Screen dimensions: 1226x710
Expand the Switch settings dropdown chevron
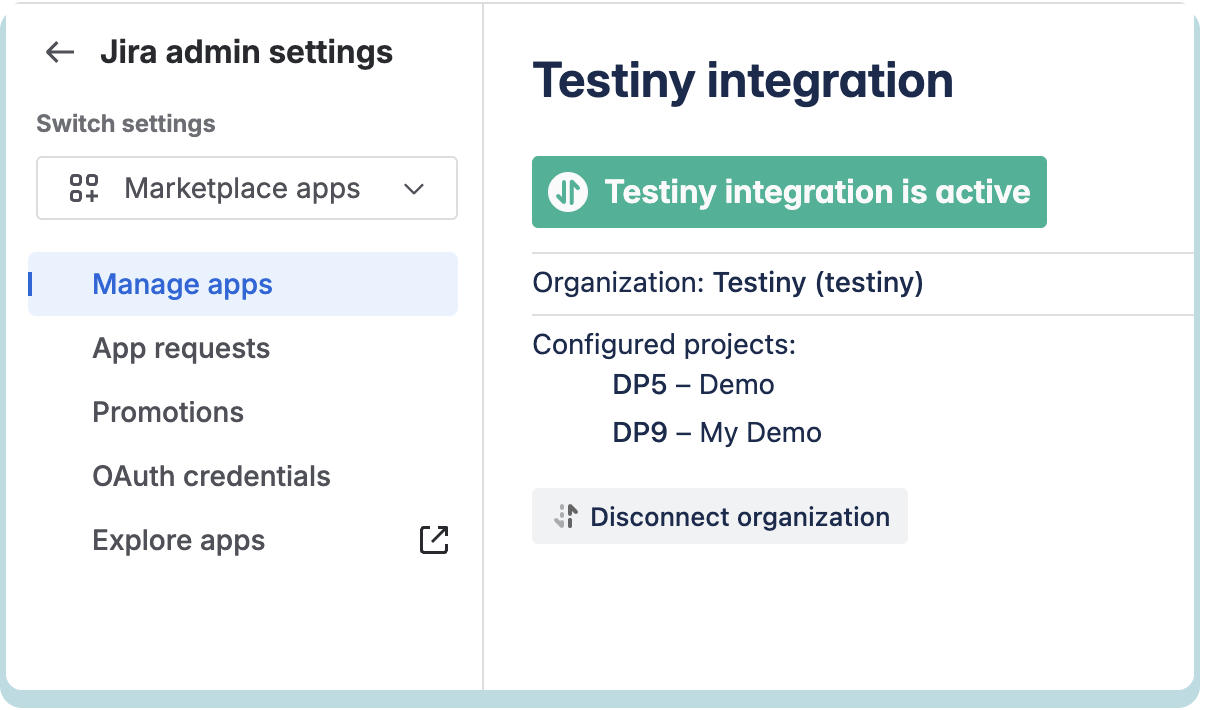coord(415,188)
